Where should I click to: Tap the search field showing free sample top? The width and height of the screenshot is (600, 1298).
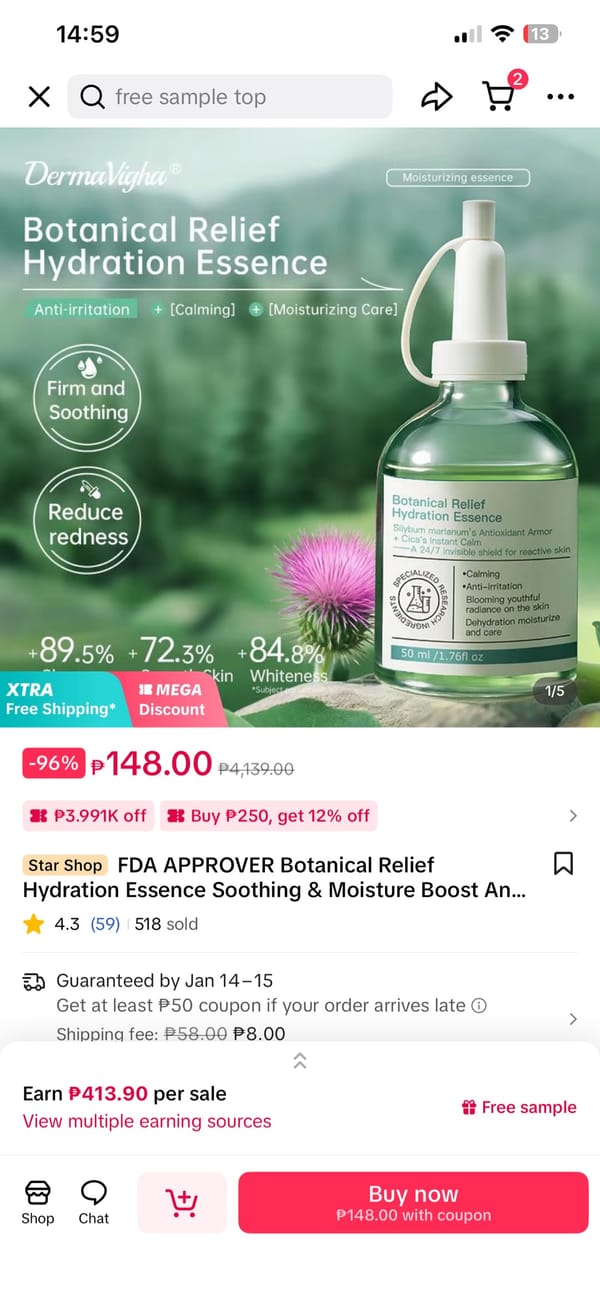tap(230, 97)
